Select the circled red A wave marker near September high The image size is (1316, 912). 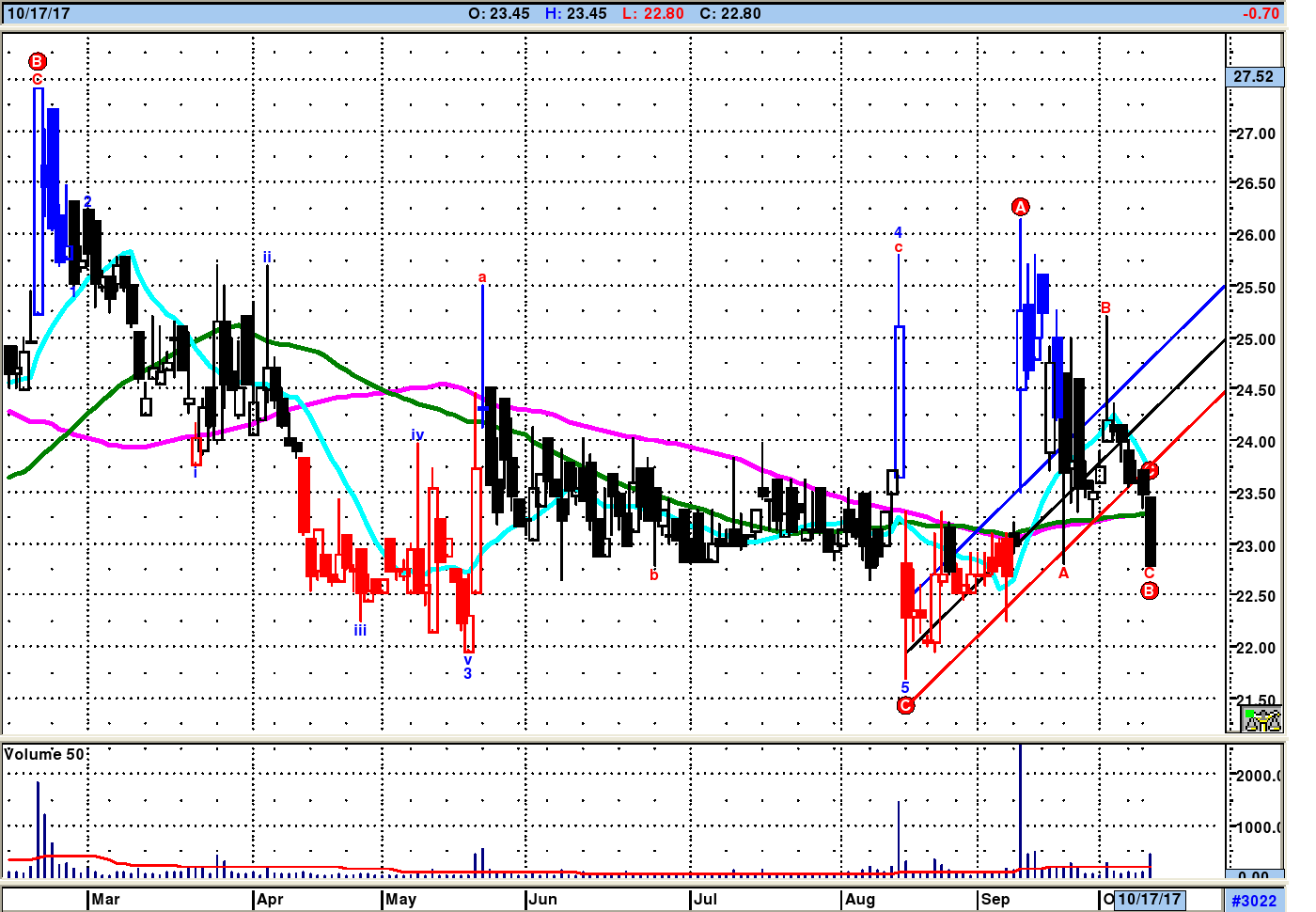tap(1021, 207)
